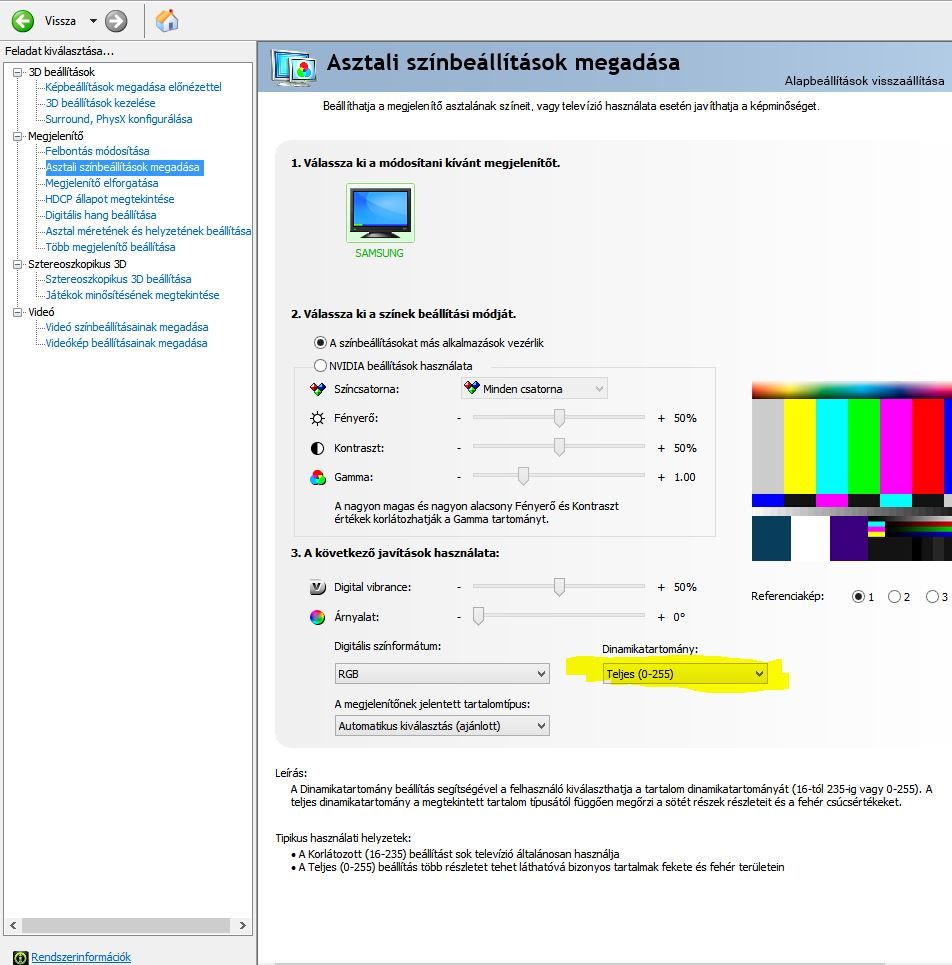This screenshot has width=952, height=965.
Task: Click the Árnyalat color wheel icon
Action: 318,617
